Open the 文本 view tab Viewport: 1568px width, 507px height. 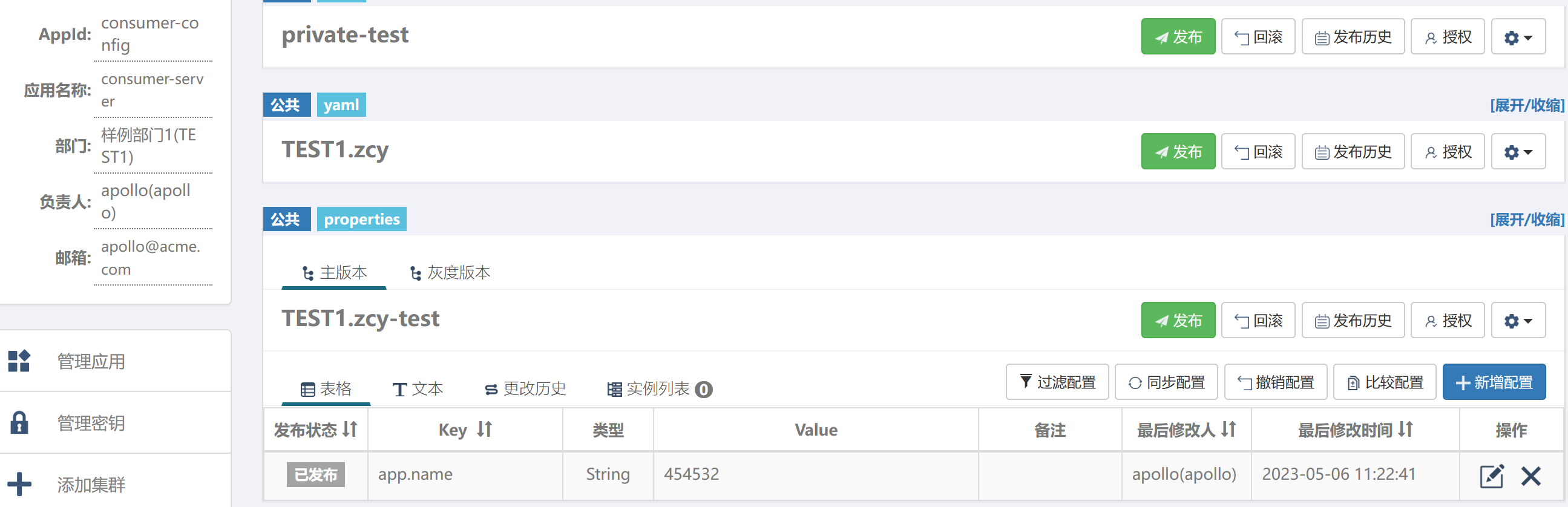coord(418,389)
